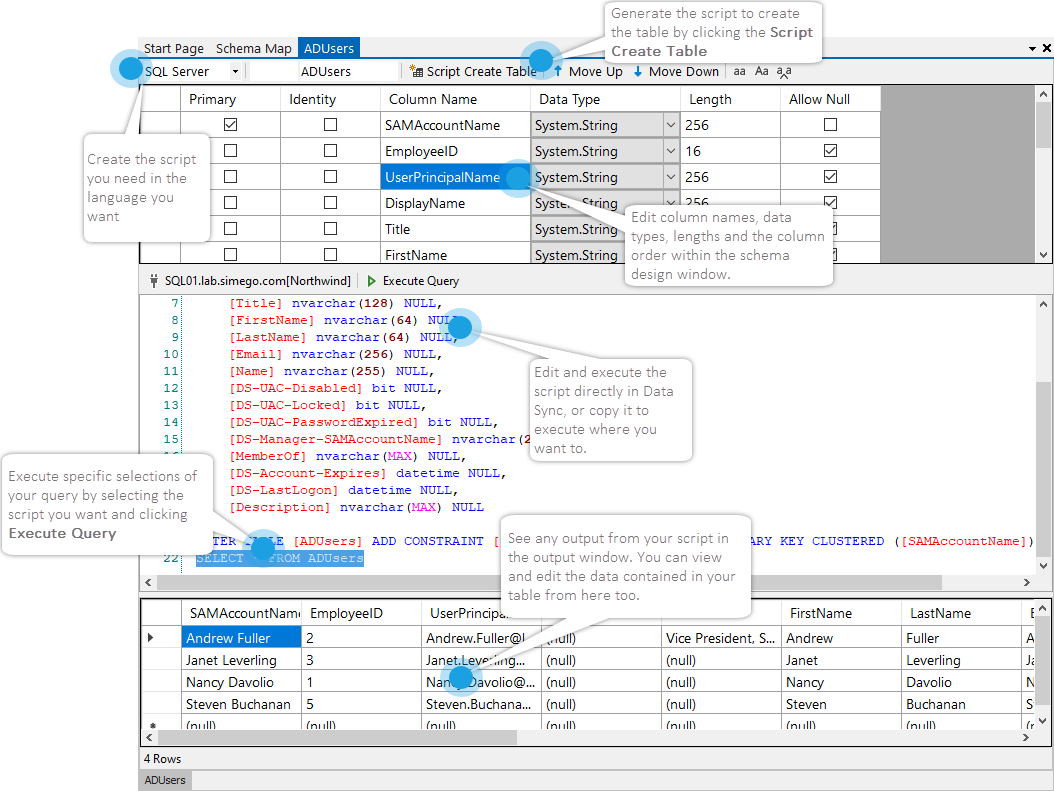
Task: Uncheck Primary for SAMAccountName
Action: 231,124
